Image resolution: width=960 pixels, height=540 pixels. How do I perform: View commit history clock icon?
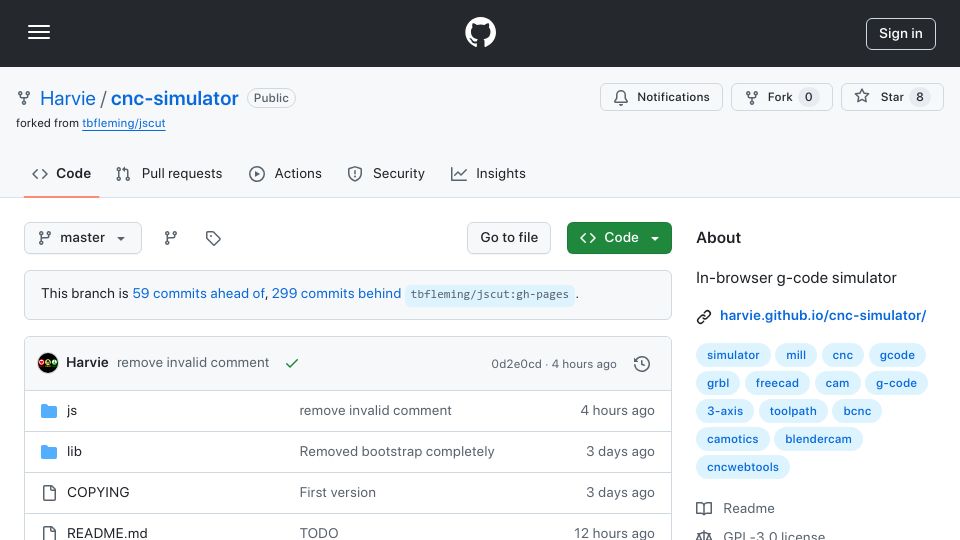pos(642,364)
